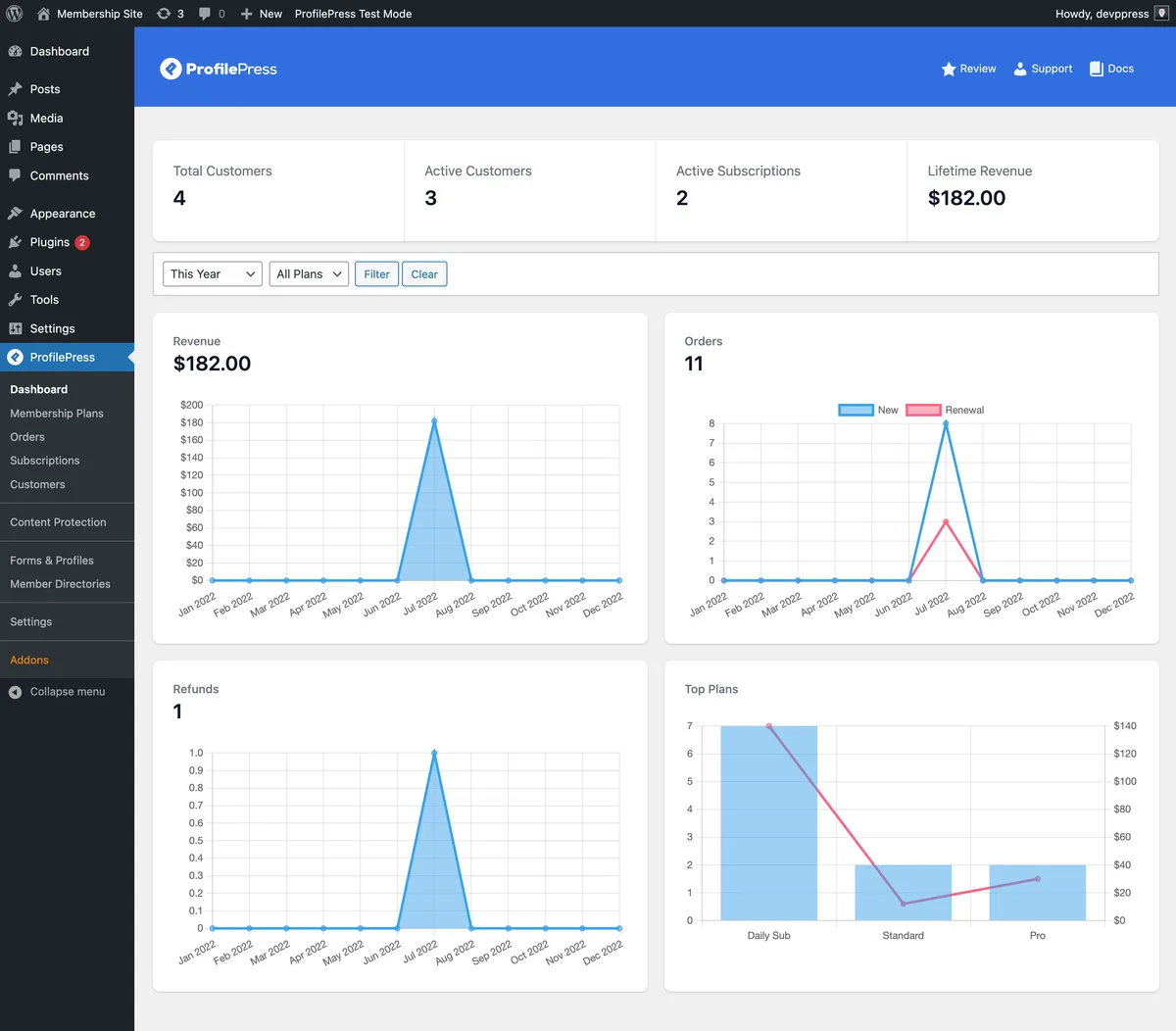The image size is (1176, 1031).
Task: Open Membership Plans submenu item
Action: pos(57,414)
